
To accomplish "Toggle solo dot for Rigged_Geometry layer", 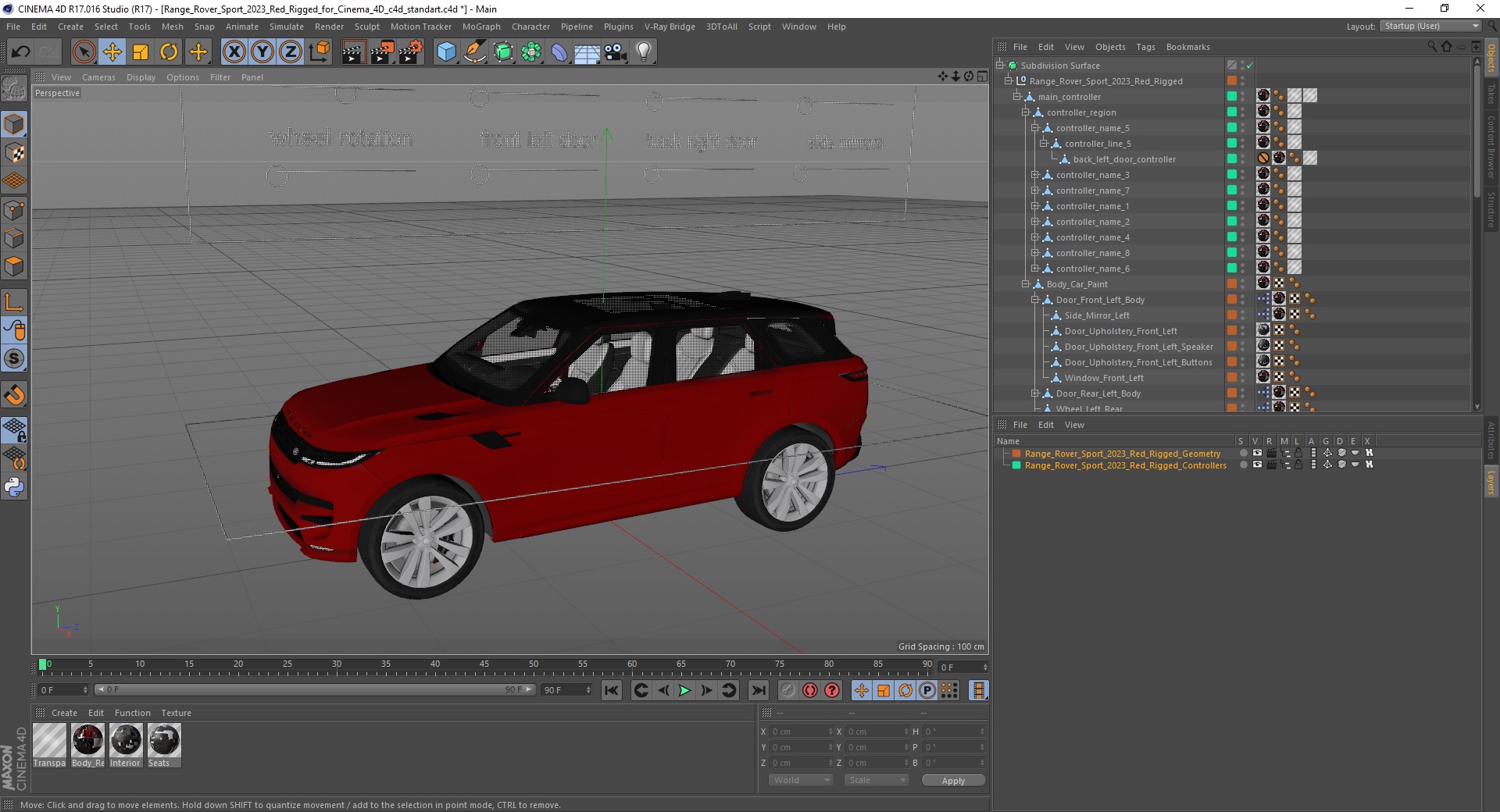I will pyautogui.click(x=1243, y=453).
